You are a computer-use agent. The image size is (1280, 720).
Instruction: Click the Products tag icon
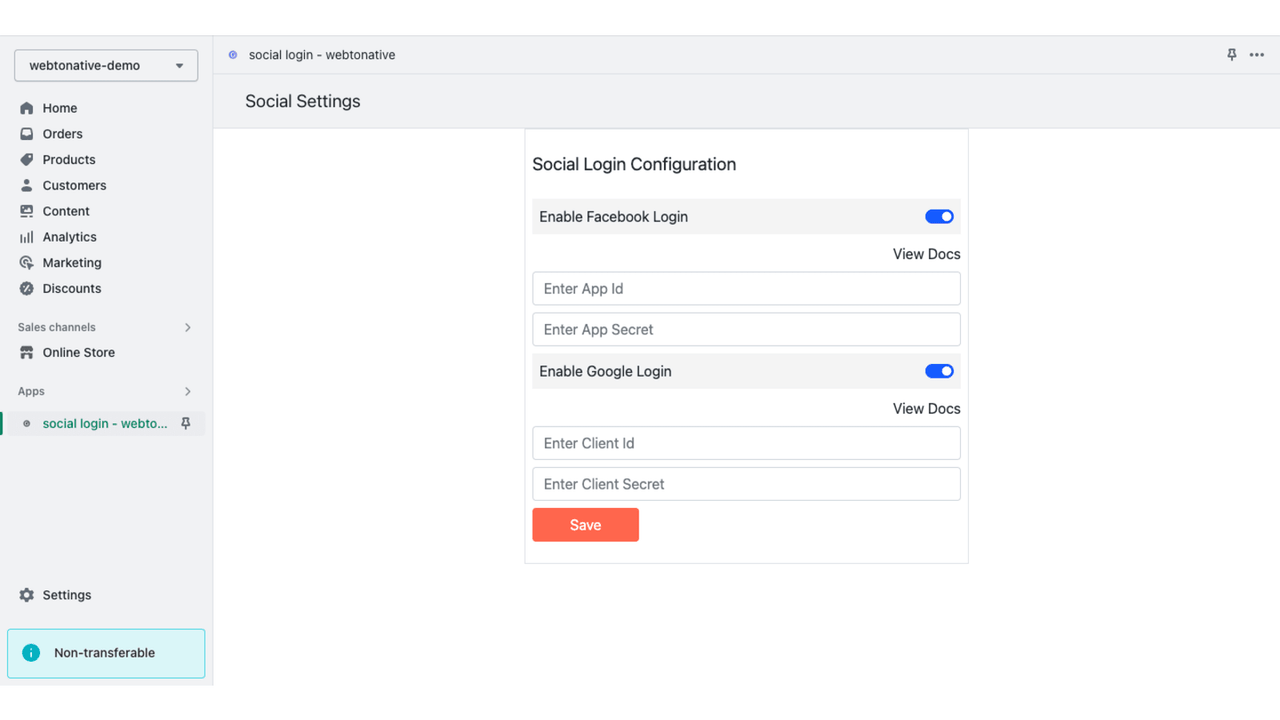tap(27, 160)
